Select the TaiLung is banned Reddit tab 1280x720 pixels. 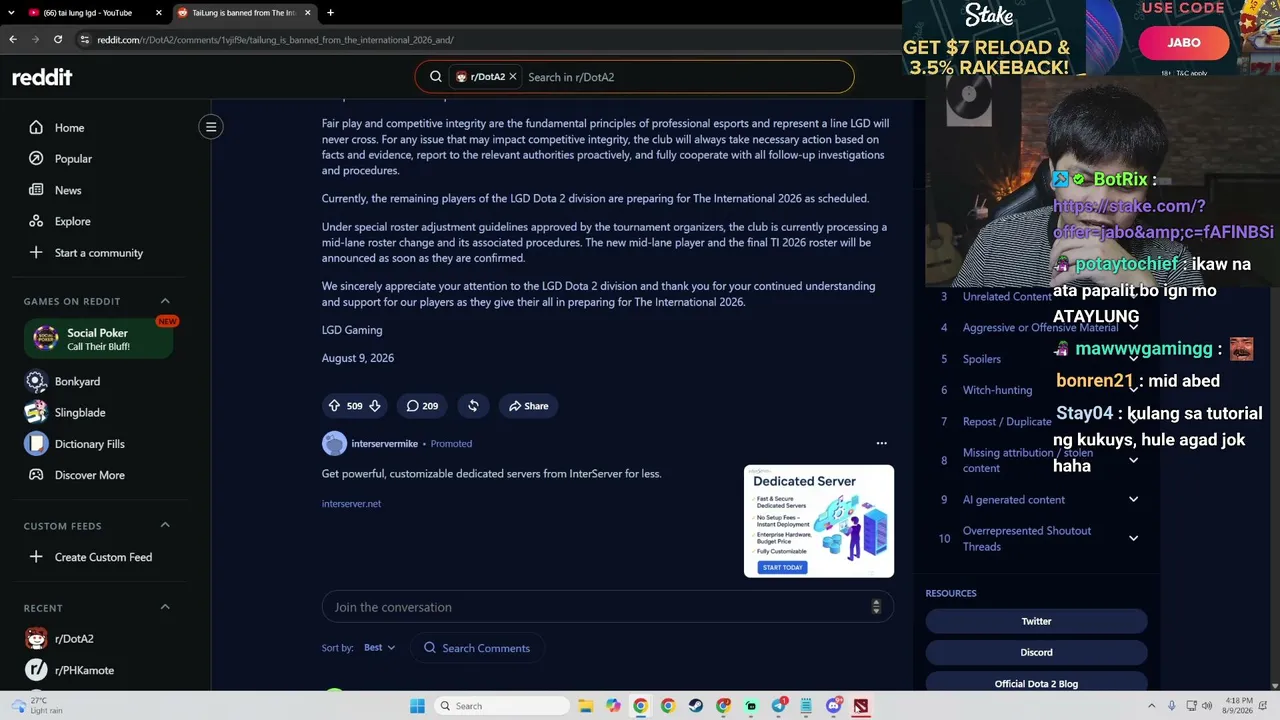coord(243,13)
